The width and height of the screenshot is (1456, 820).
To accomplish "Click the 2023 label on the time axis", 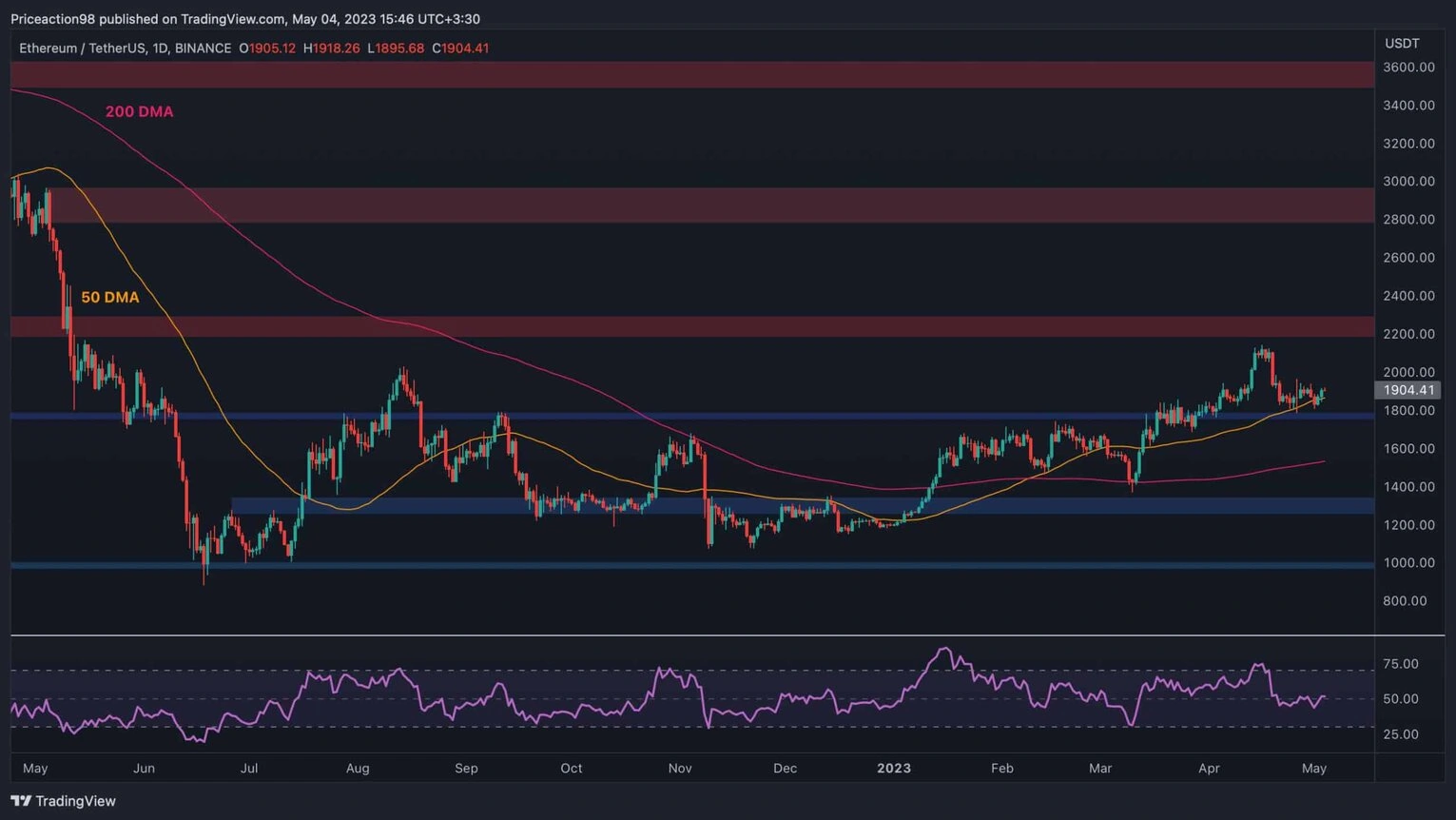I will 894,768.
